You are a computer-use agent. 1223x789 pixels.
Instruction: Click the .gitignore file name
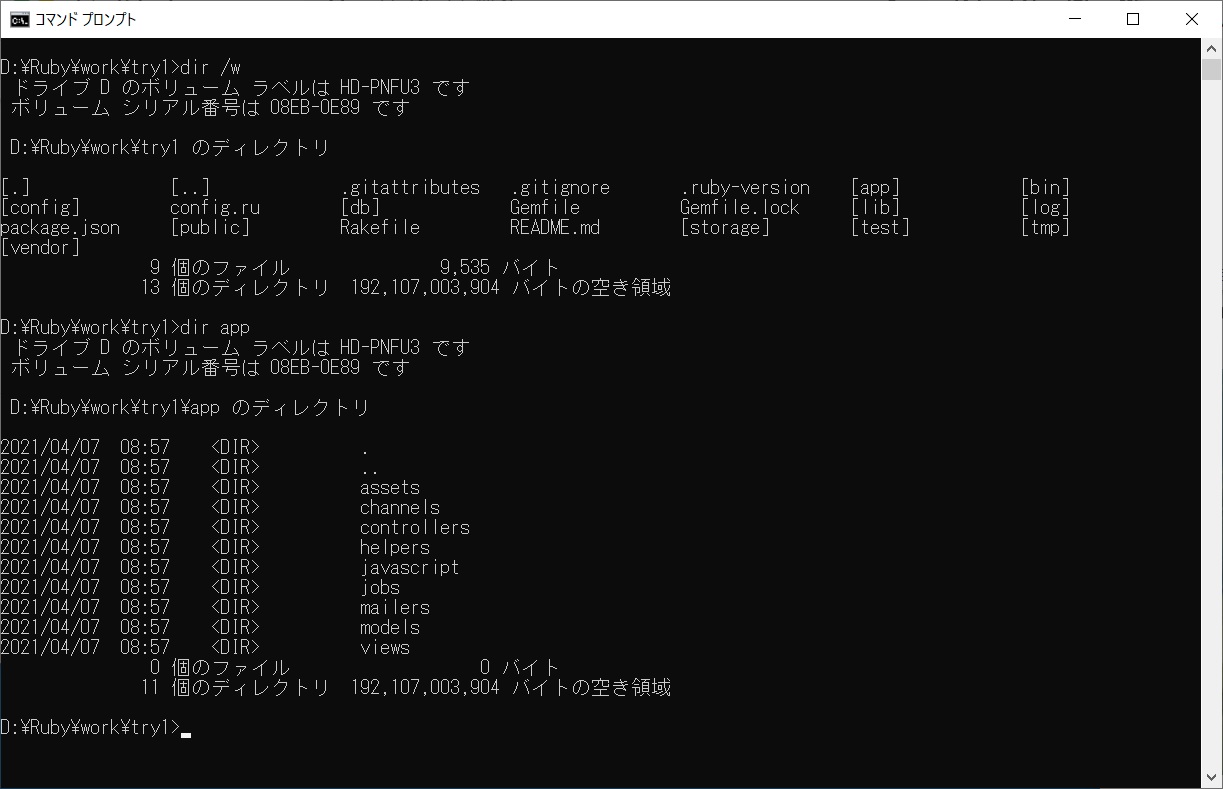click(560, 187)
